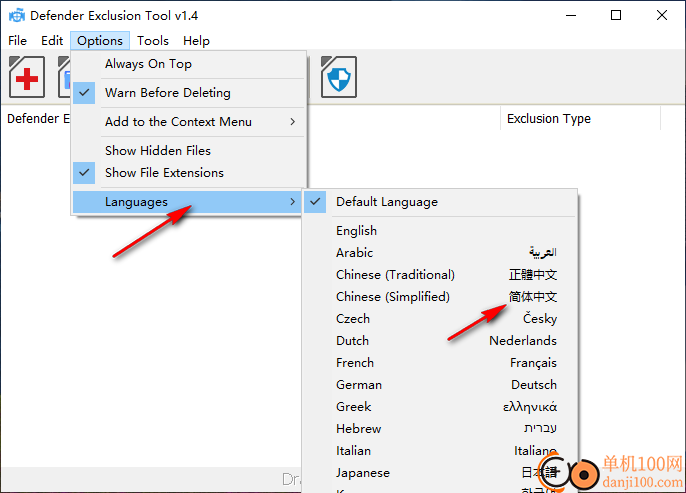Maximize the Defender Exclusion Tool window
Viewport: 686px width, 493px height.
tap(616, 15)
